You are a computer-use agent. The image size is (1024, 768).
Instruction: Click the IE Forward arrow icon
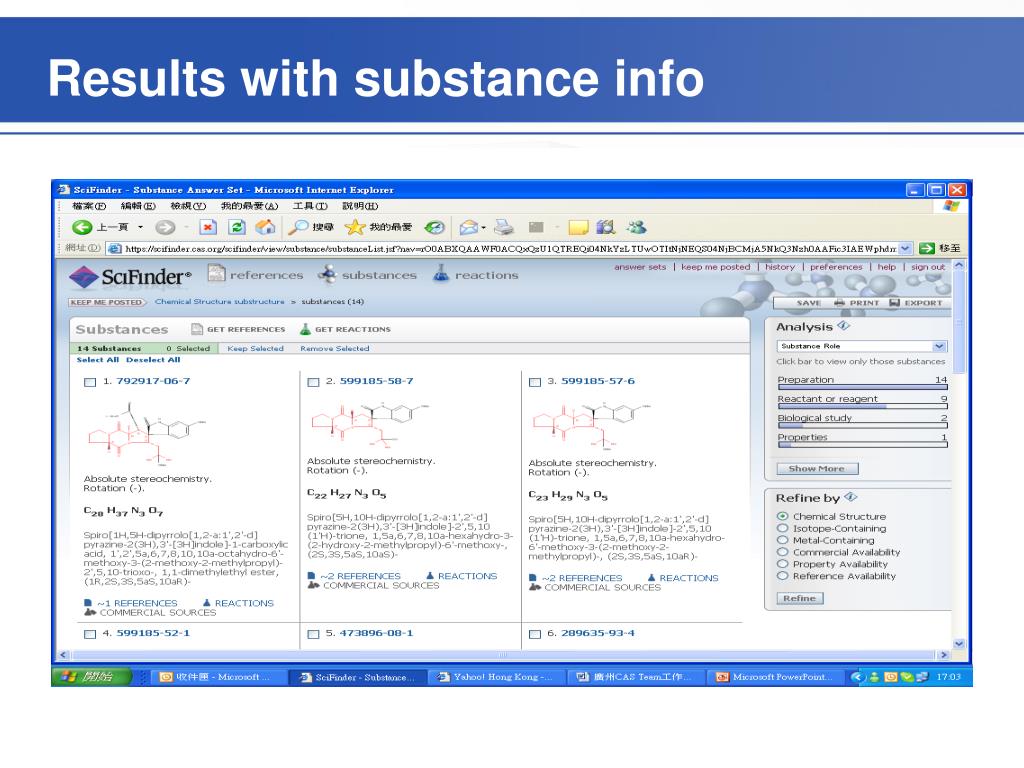(165, 227)
